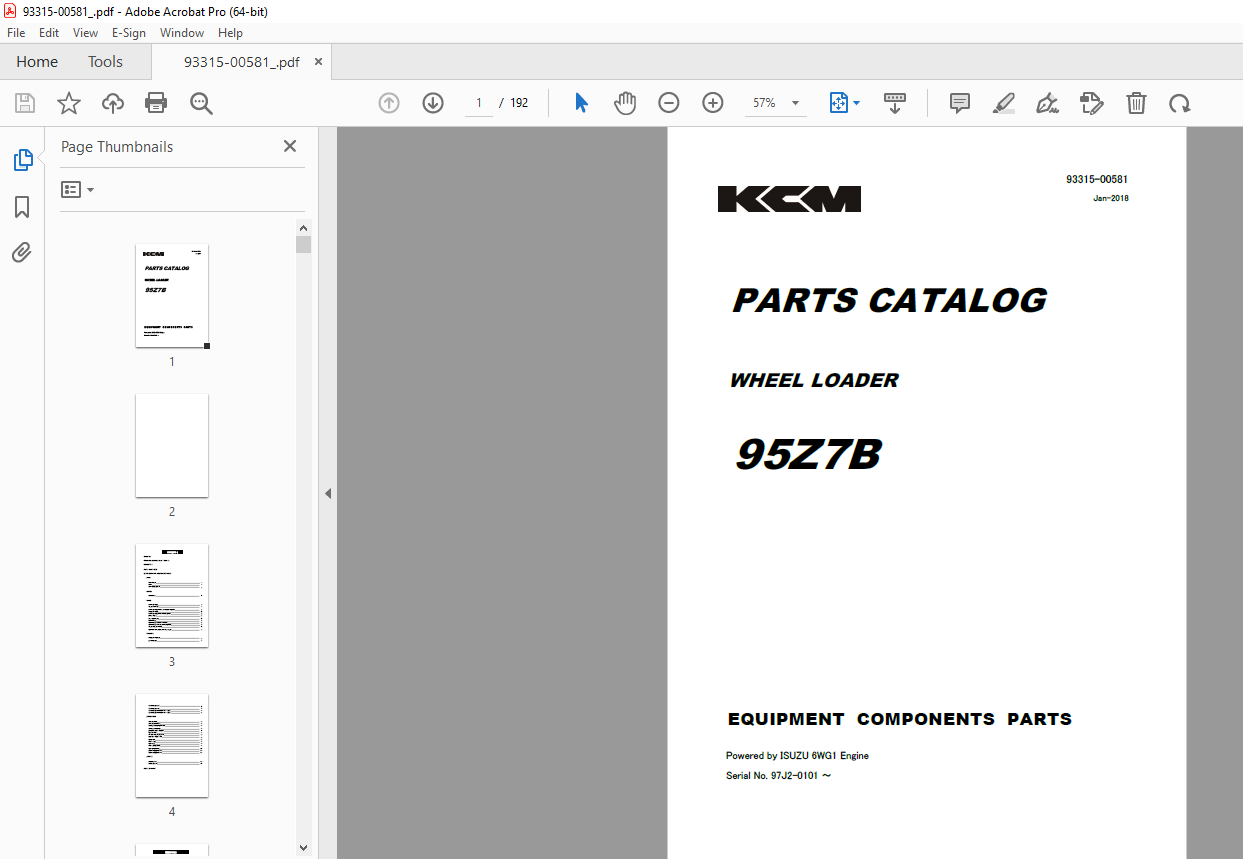Click the document number 93315-00581
This screenshot has height=859, width=1243.
[x=1097, y=179]
